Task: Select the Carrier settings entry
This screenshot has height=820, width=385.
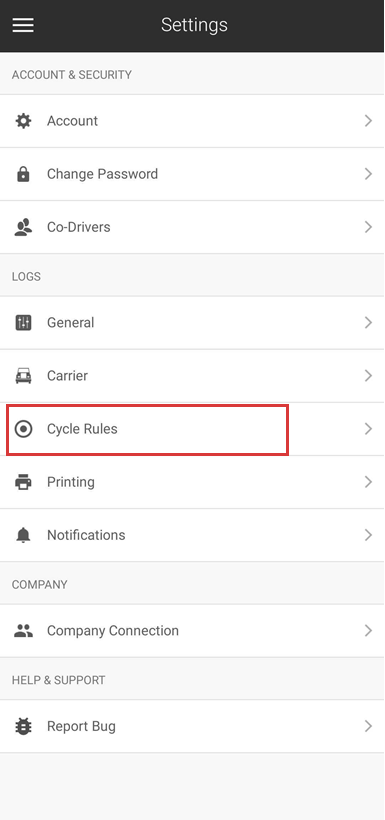Action: [192, 376]
